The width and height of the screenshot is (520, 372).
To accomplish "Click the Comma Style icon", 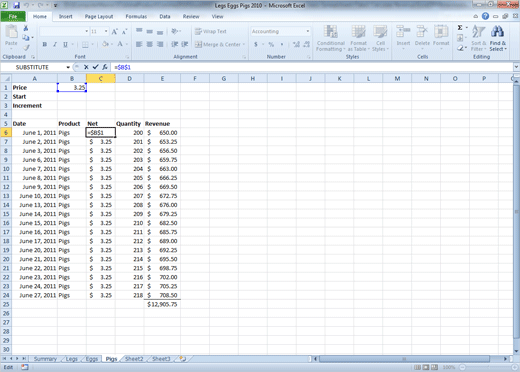I will pyautogui.click(x=282, y=44).
